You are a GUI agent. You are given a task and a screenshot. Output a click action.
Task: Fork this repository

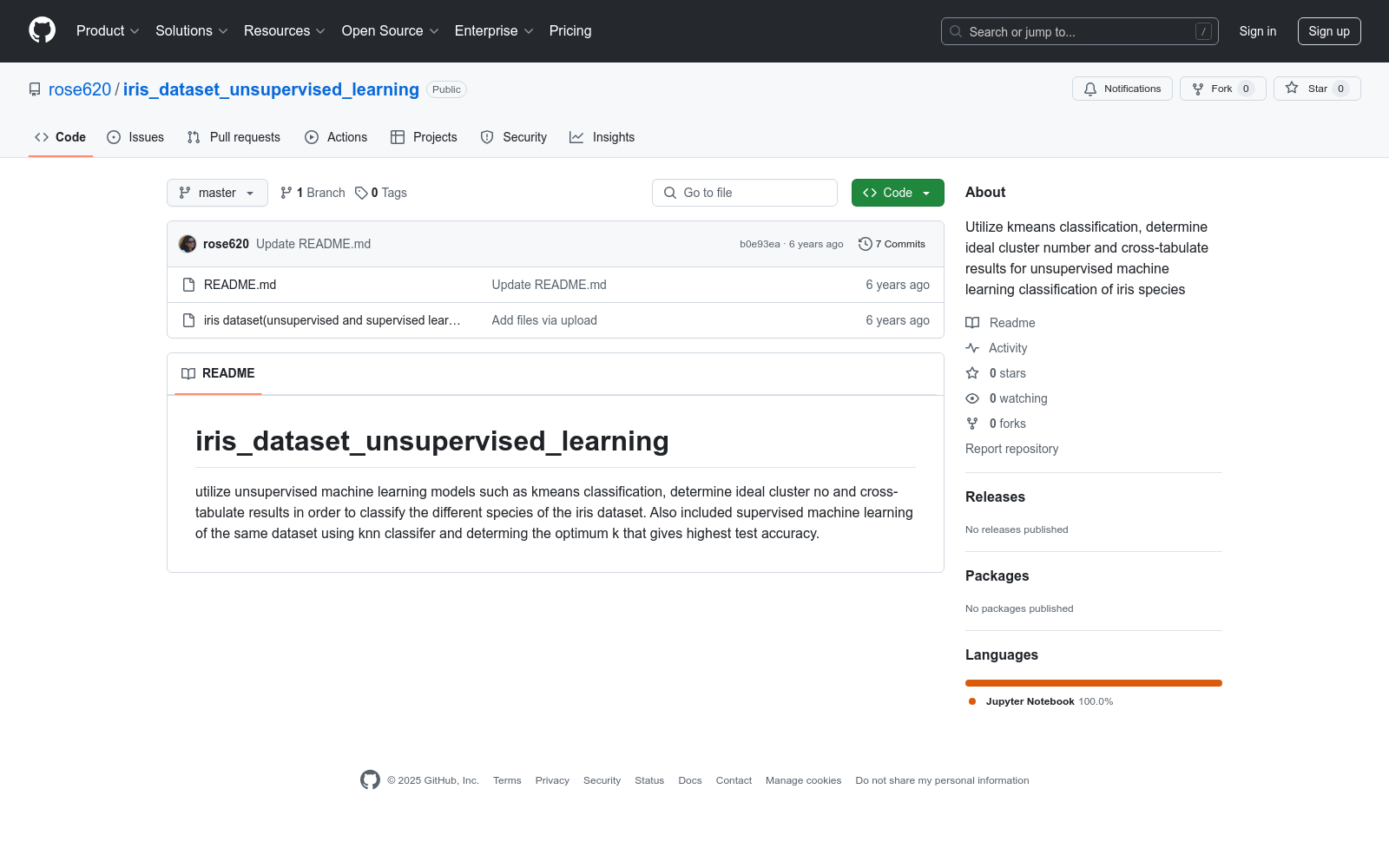click(1223, 89)
